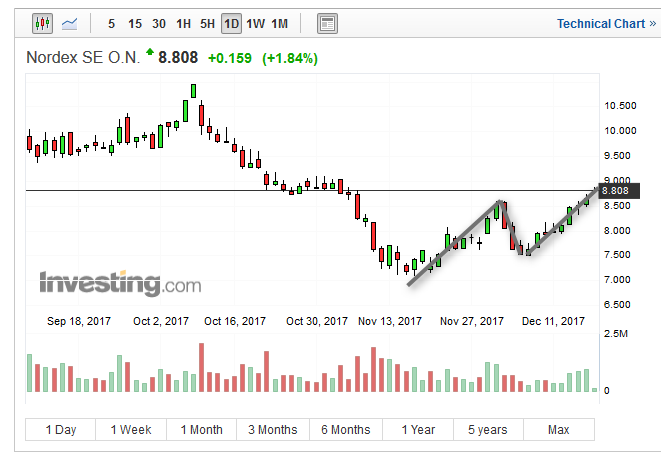Open the Technical Chart link

606,24
